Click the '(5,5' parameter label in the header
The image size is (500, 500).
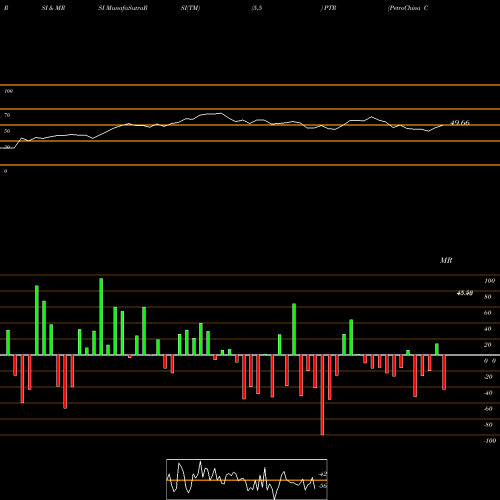click(257, 8)
